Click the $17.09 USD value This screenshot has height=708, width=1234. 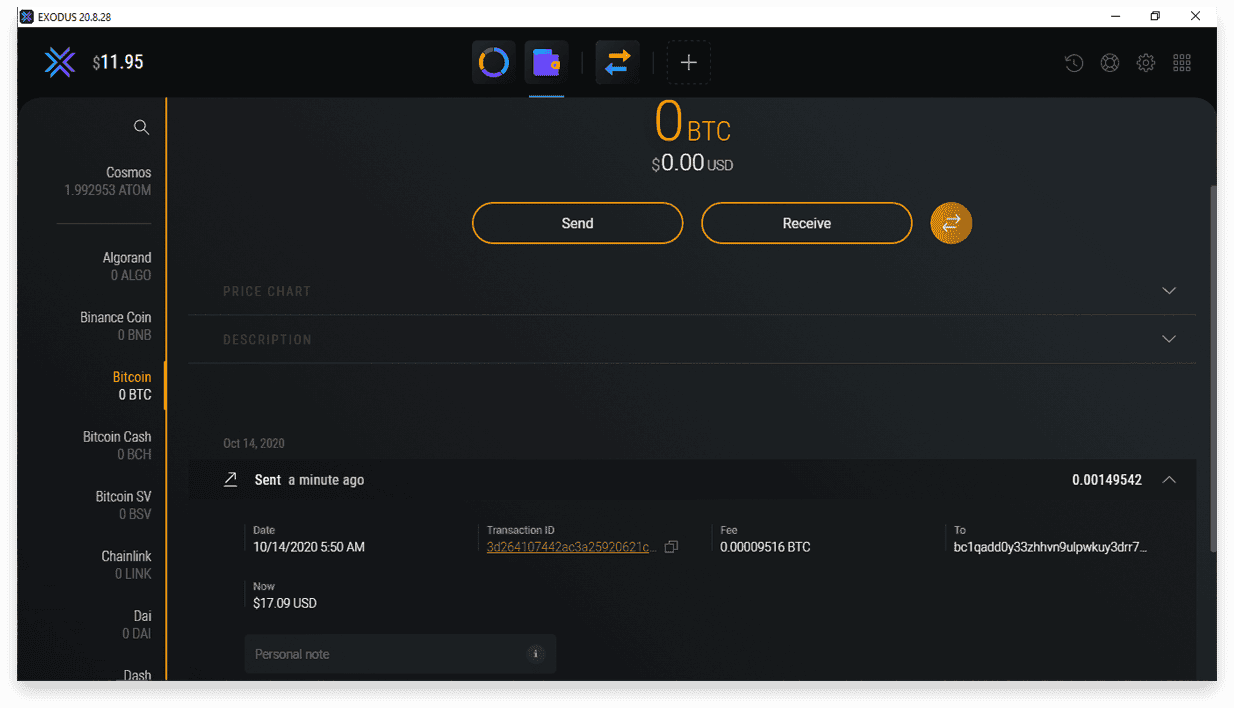pos(285,603)
